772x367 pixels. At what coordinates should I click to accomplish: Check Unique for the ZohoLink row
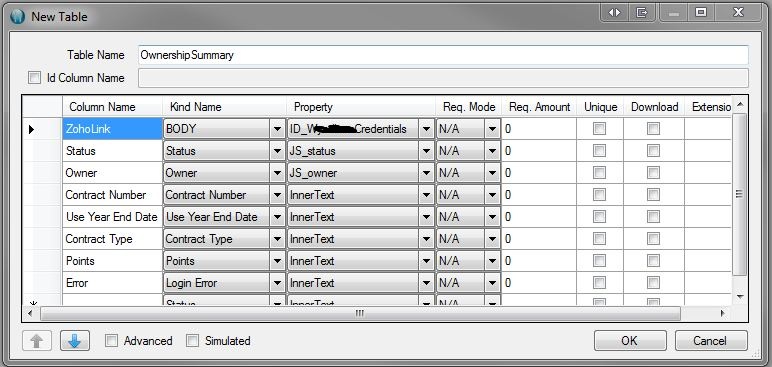599,129
